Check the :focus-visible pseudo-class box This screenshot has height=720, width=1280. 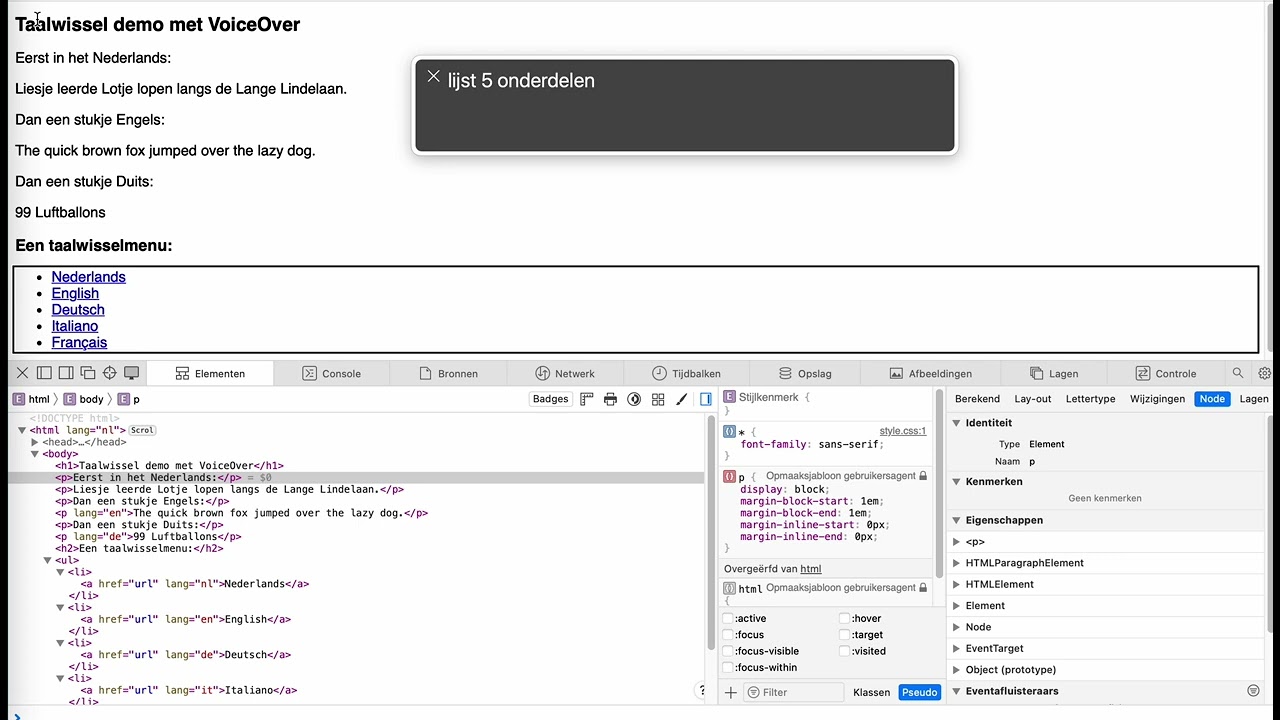point(728,651)
